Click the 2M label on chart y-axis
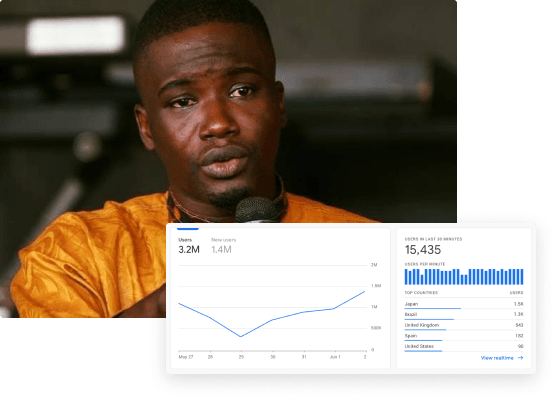This screenshot has height=399, width=556. [x=374, y=265]
